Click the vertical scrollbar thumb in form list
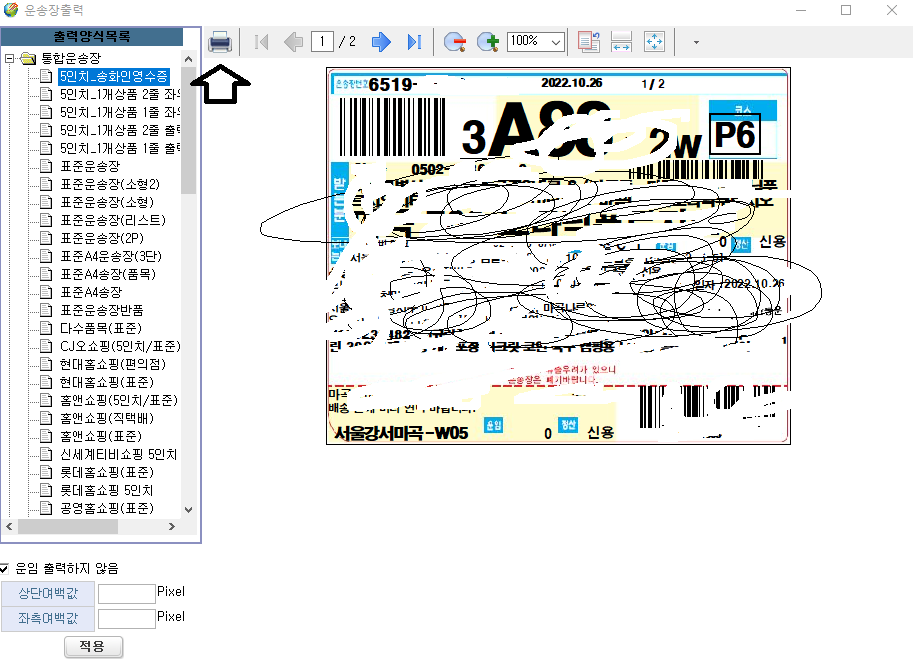The height and width of the screenshot is (661, 913). click(188, 130)
